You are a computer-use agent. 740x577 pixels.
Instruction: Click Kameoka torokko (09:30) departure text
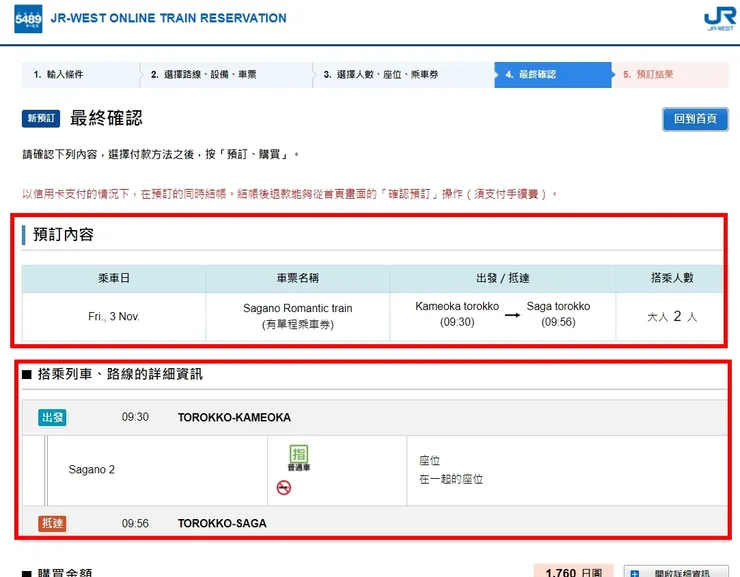click(x=457, y=314)
